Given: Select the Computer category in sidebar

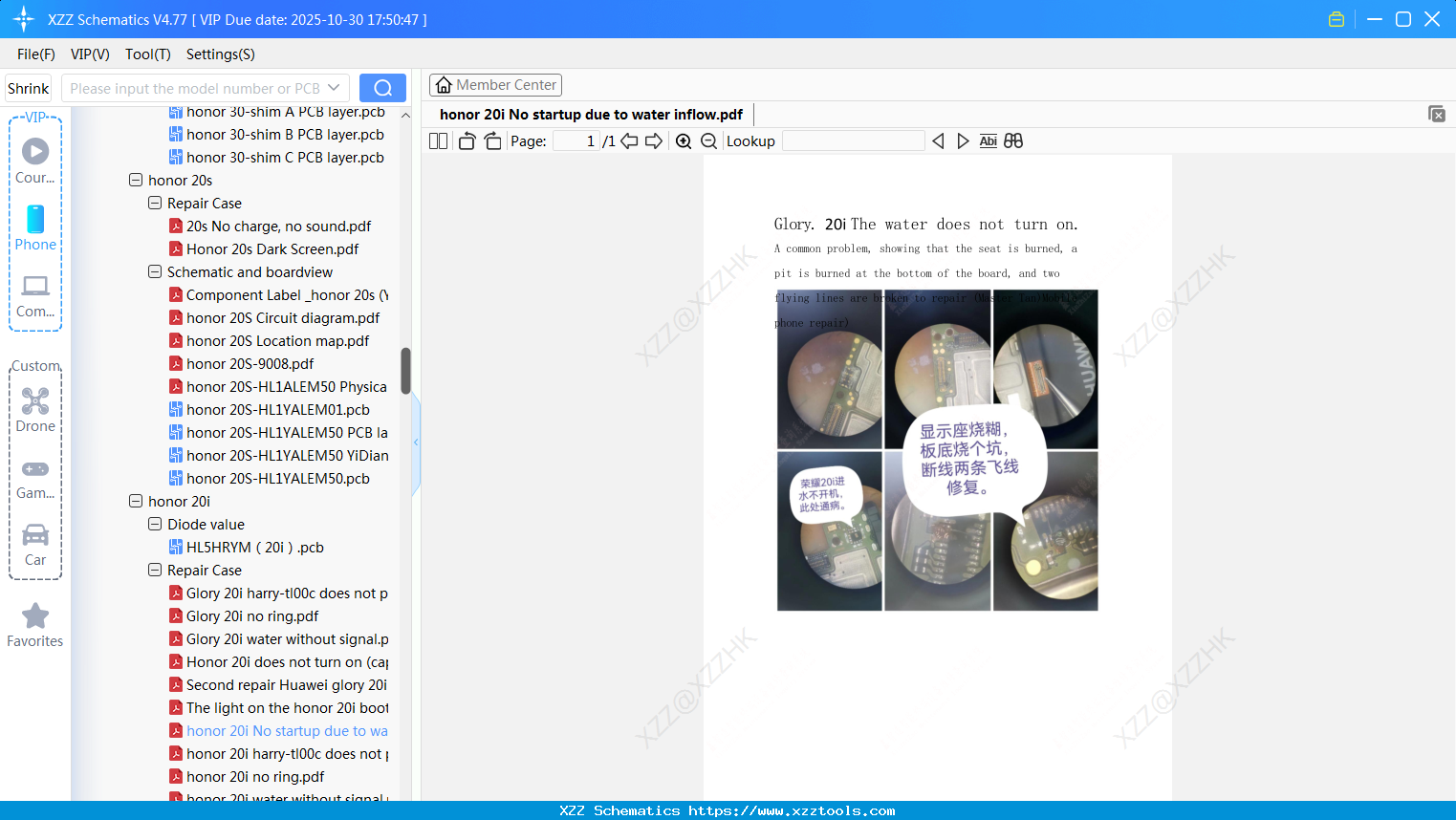Looking at the screenshot, I should (35, 295).
